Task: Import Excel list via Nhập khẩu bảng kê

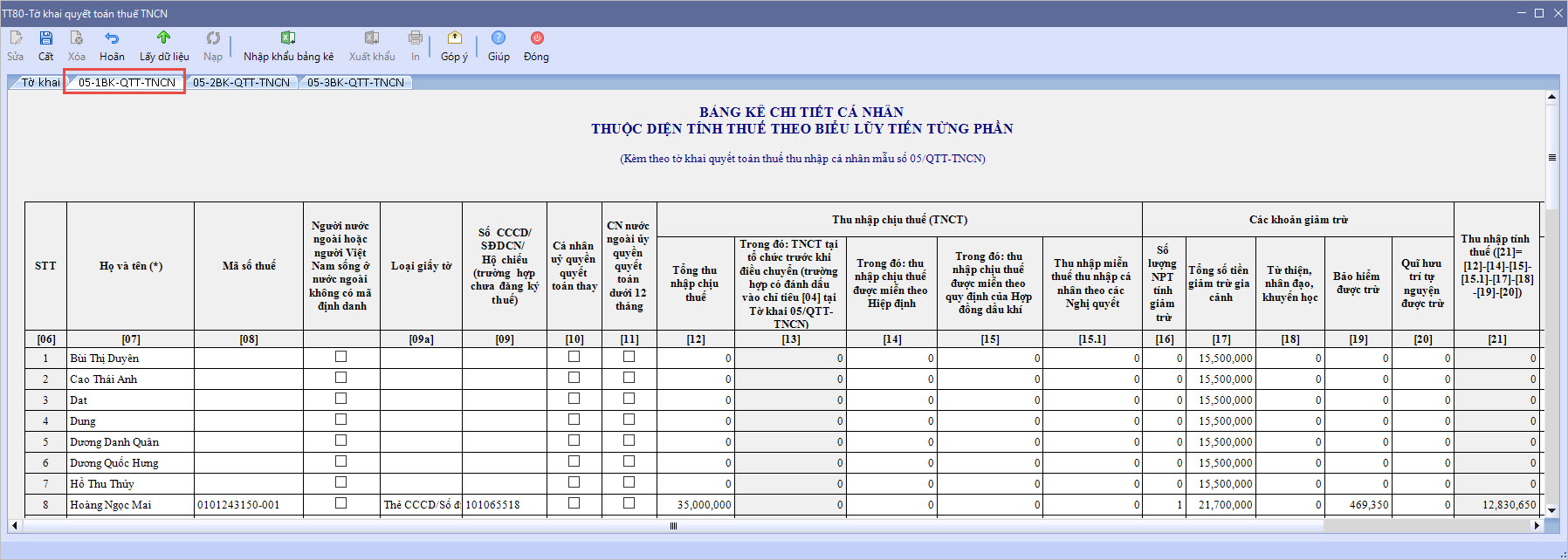Action: 288,38
